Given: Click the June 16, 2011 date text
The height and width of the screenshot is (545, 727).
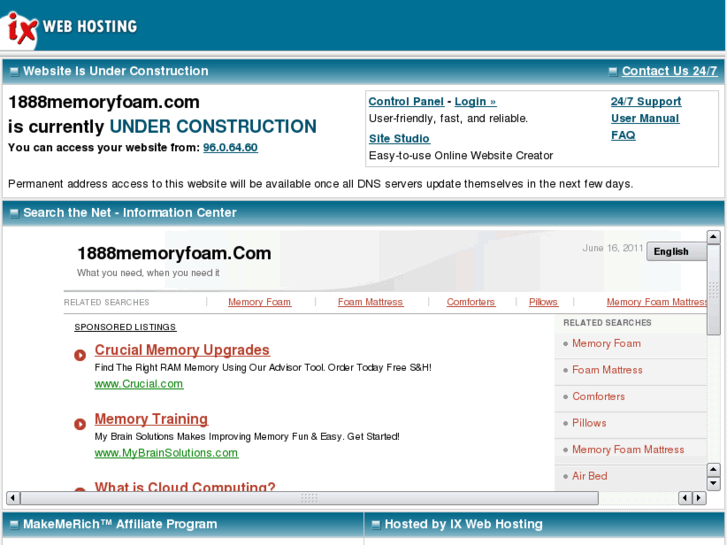Looking at the screenshot, I should 612,248.
